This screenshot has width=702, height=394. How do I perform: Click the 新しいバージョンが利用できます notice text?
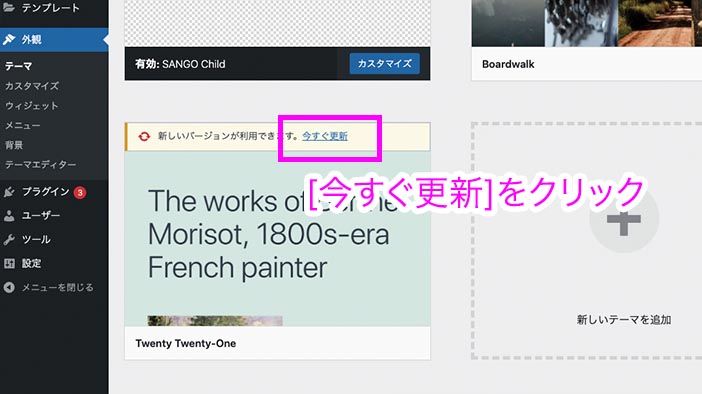click(x=228, y=136)
